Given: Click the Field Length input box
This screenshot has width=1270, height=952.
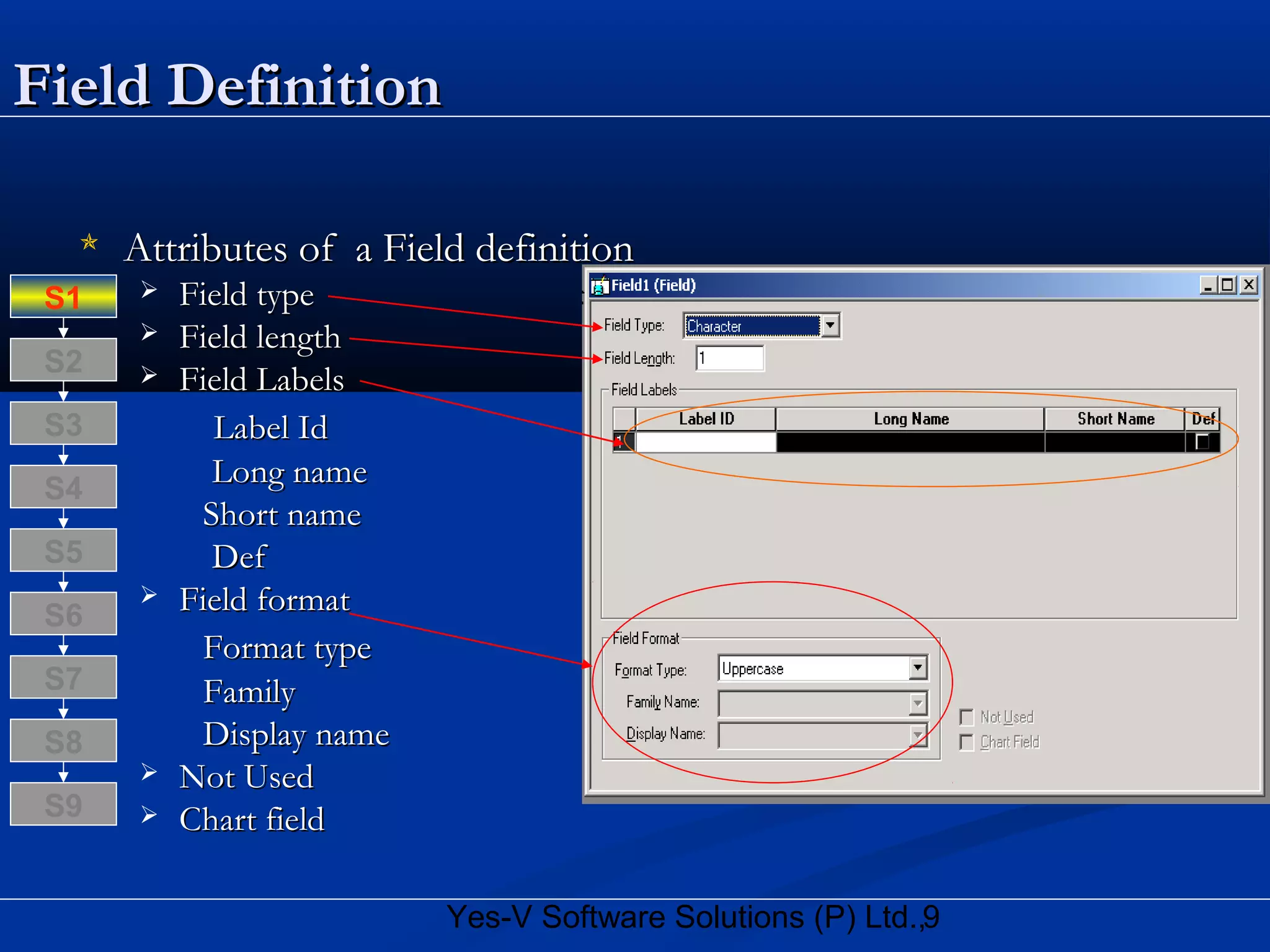Looking at the screenshot, I should coord(730,358).
